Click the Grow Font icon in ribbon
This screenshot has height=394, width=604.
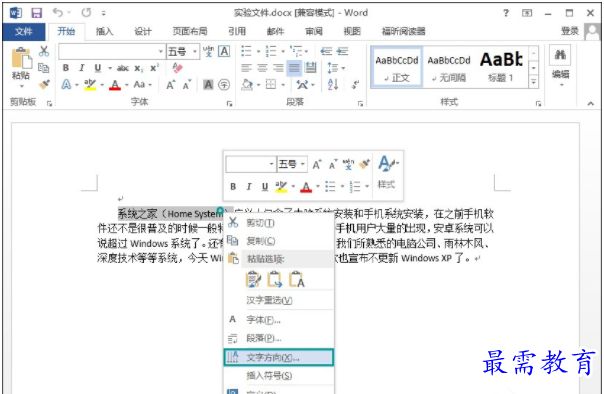click(x=170, y=85)
